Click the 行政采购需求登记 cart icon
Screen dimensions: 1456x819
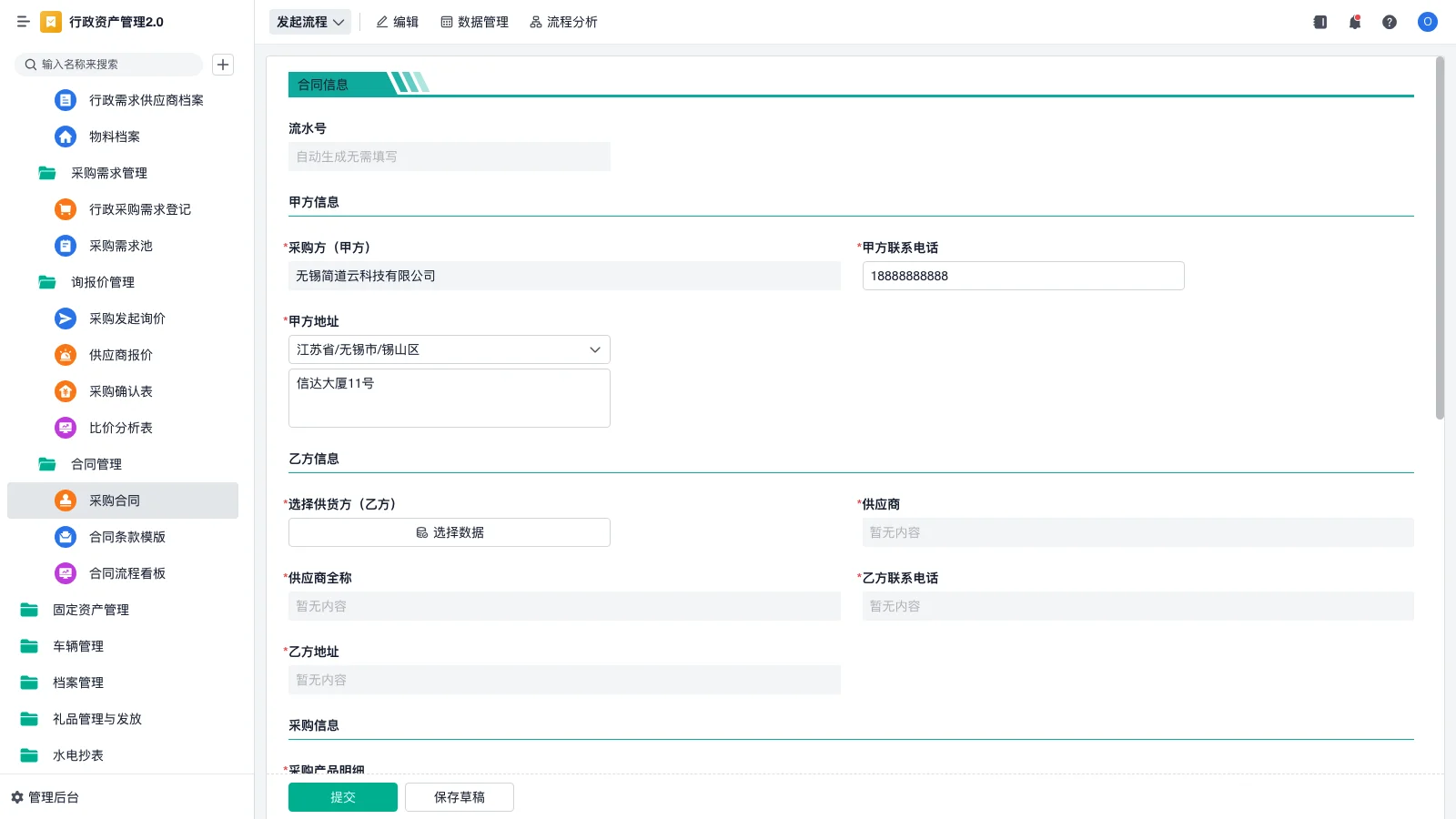(66, 209)
